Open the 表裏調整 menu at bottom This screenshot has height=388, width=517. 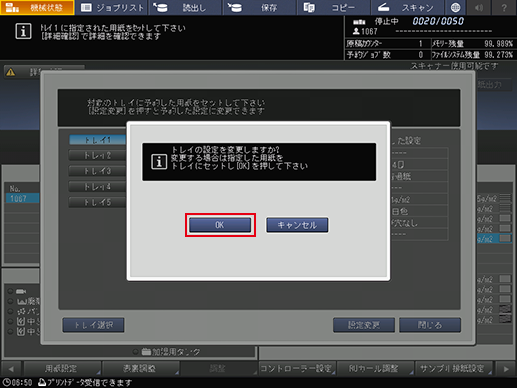point(140,369)
